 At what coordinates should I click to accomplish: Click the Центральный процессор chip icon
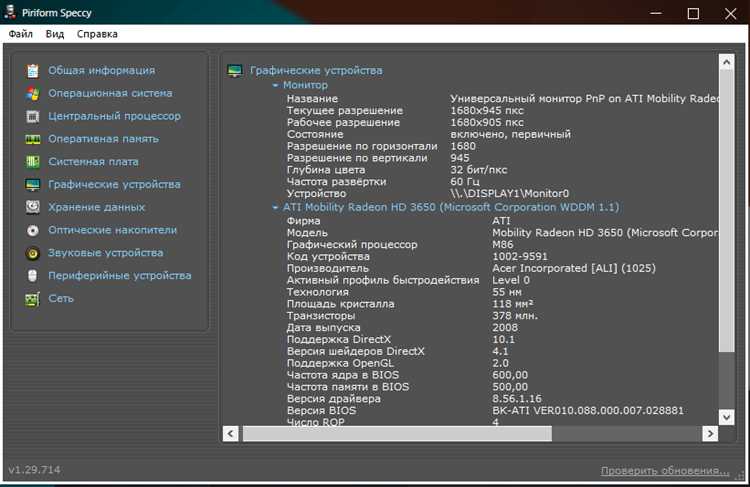pos(33,116)
